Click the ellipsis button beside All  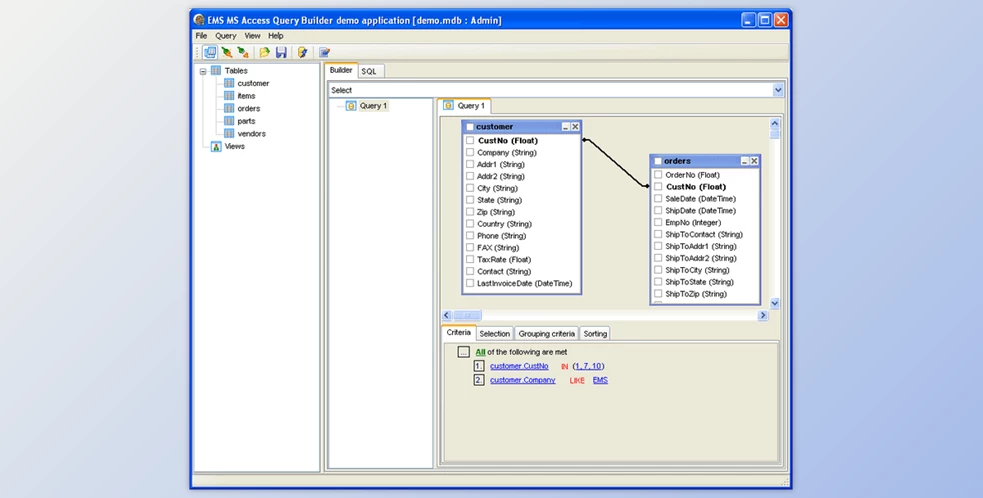pos(463,352)
